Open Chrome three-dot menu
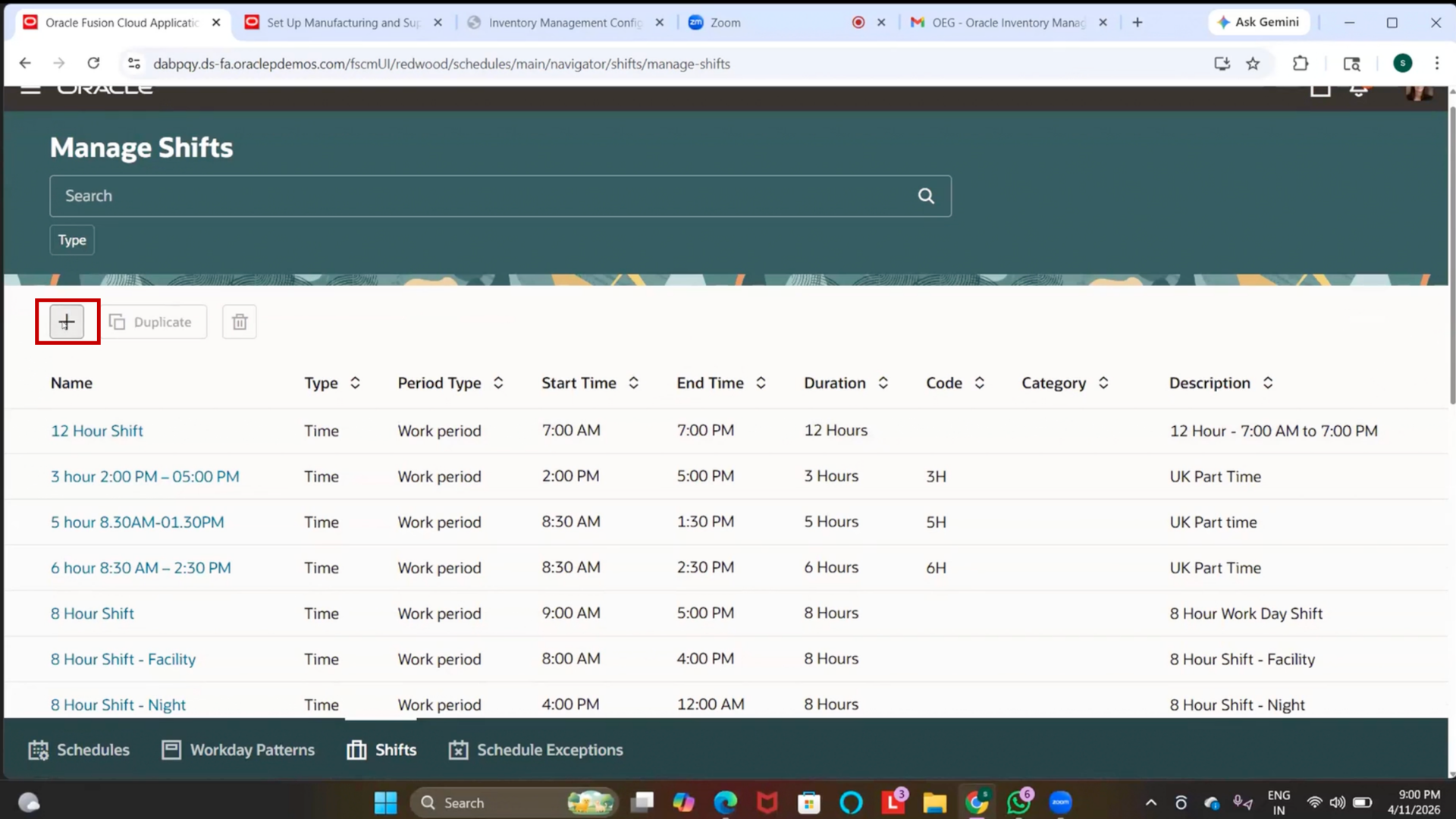The height and width of the screenshot is (819, 1456). 1436,64
